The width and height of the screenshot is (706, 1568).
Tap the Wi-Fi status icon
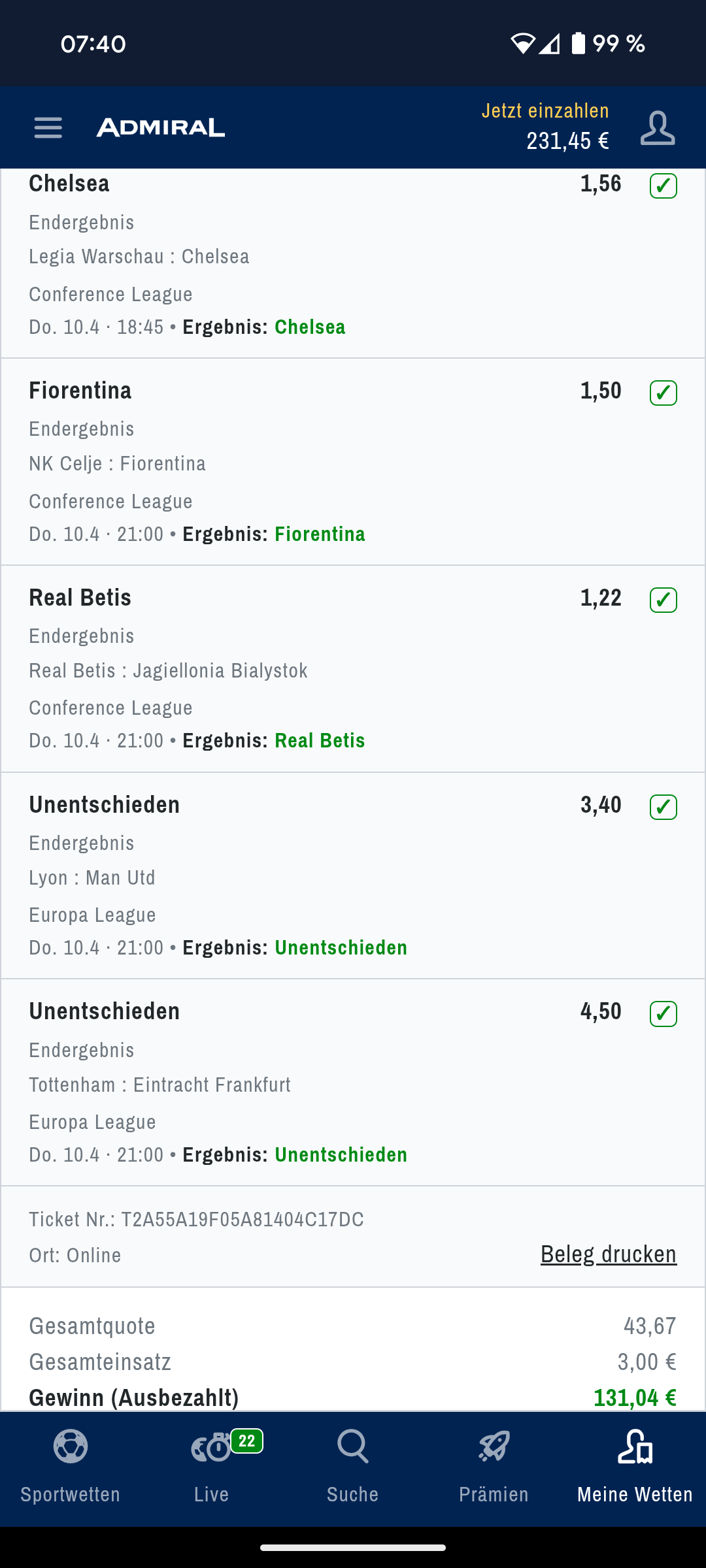pos(522,44)
